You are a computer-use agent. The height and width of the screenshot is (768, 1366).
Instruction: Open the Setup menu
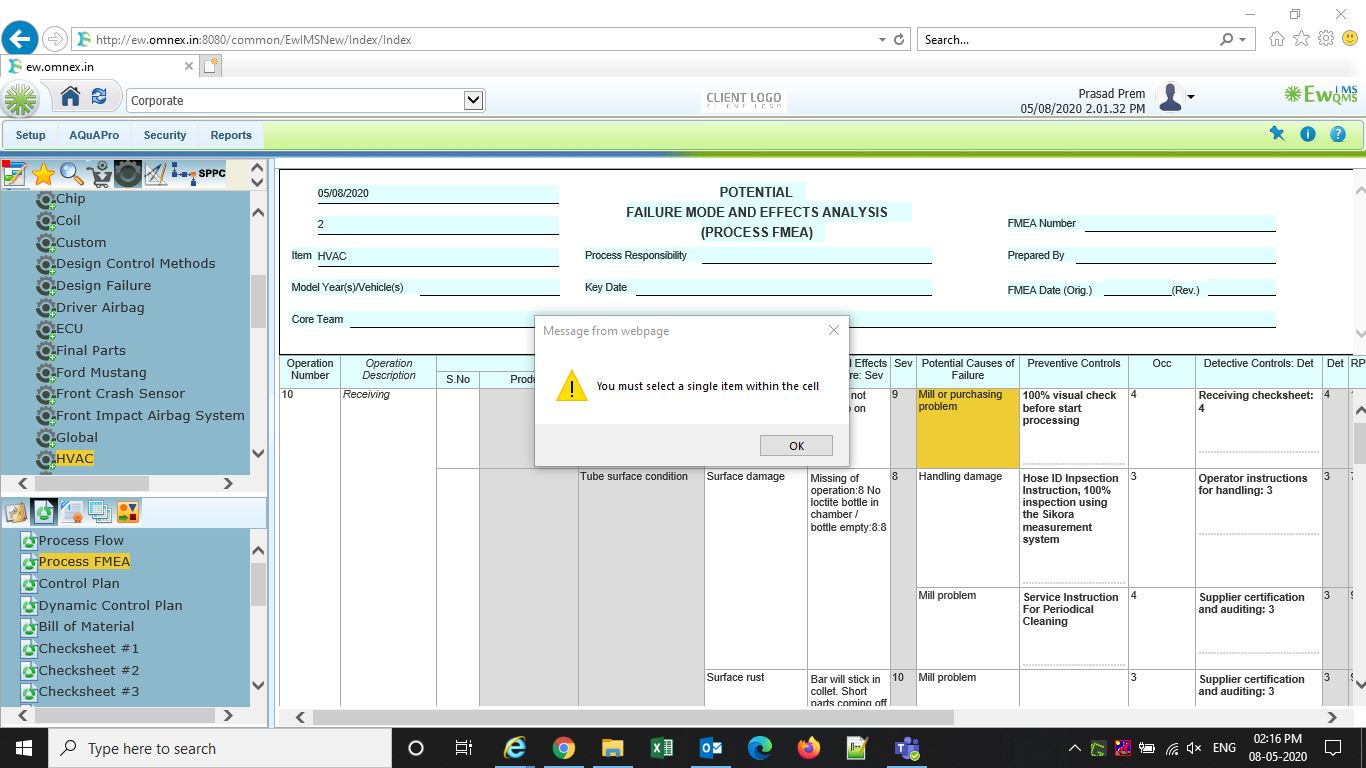point(30,135)
